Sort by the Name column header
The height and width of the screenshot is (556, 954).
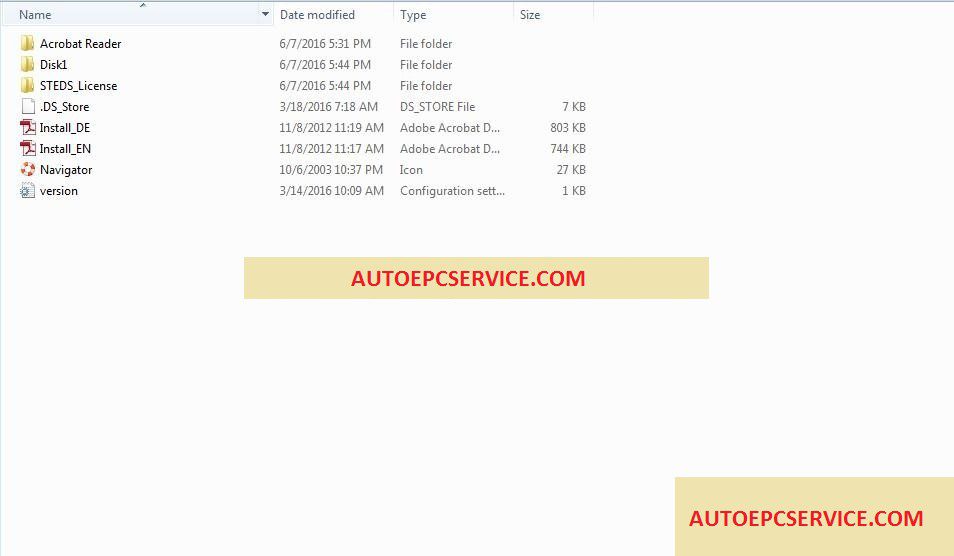pyautogui.click(x=35, y=15)
